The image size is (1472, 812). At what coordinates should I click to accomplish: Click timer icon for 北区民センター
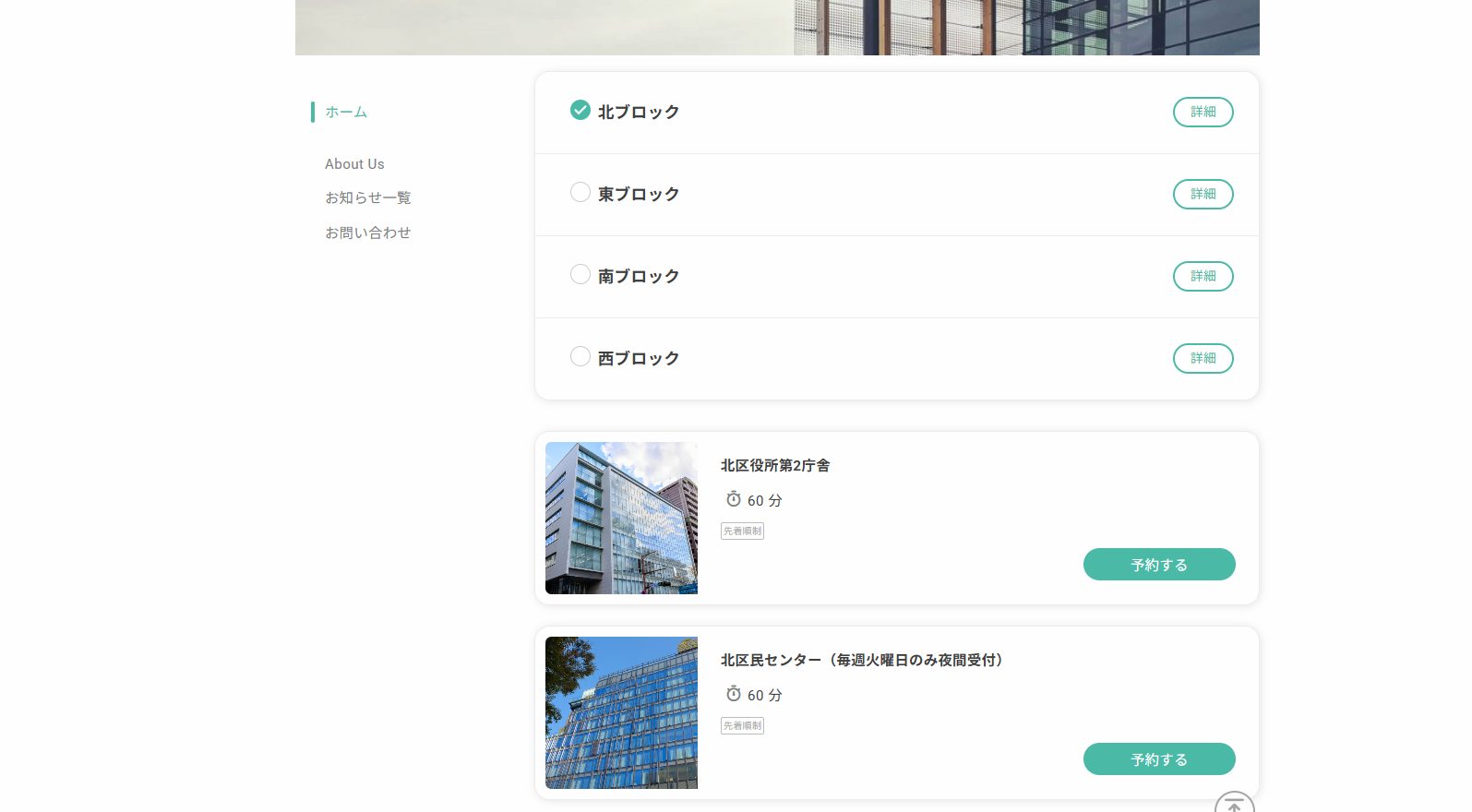(x=734, y=694)
